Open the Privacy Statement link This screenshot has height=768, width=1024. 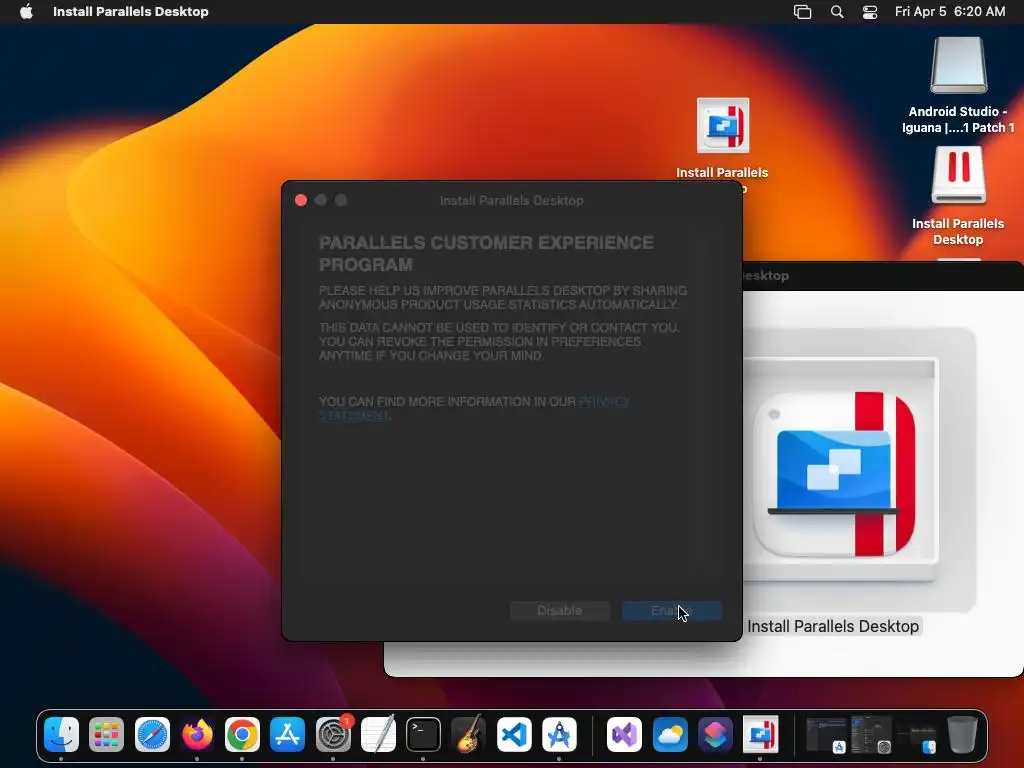tap(604, 402)
